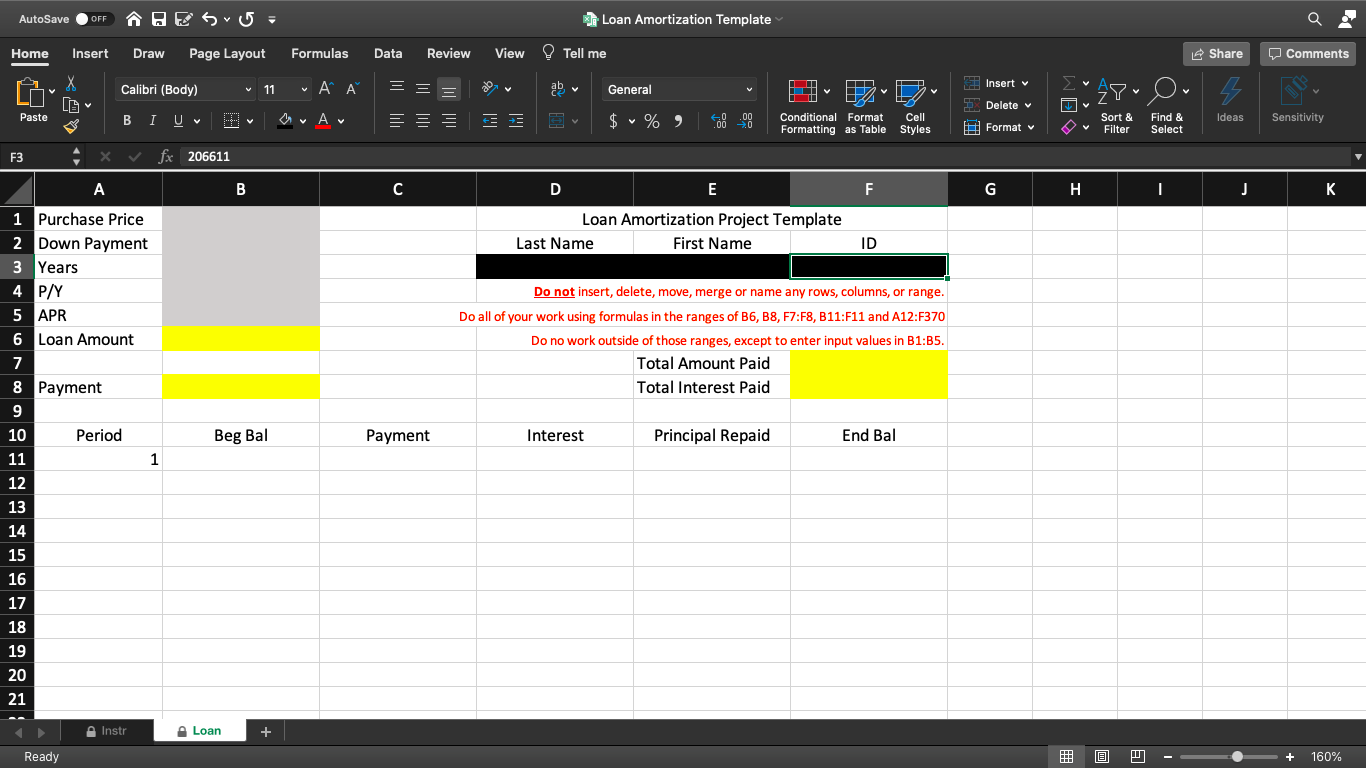Click the Share button

point(1216,53)
